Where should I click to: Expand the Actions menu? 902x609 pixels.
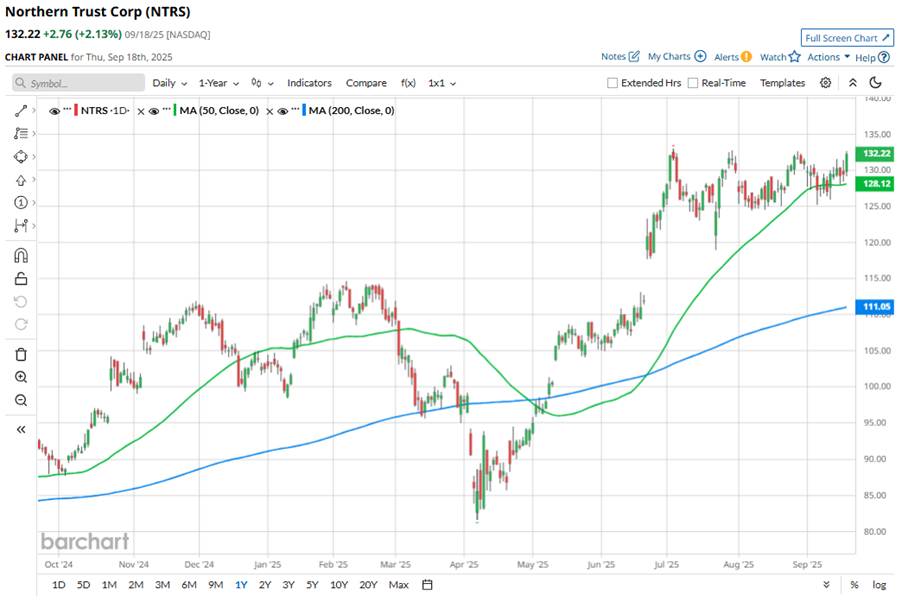[828, 56]
